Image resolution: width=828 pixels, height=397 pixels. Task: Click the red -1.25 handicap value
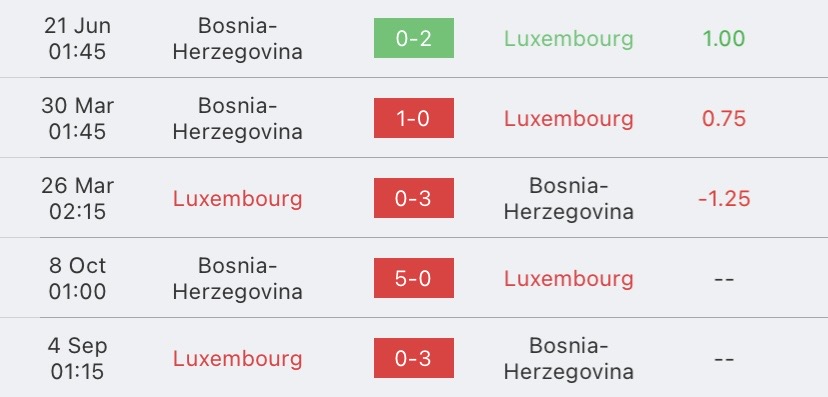723,199
